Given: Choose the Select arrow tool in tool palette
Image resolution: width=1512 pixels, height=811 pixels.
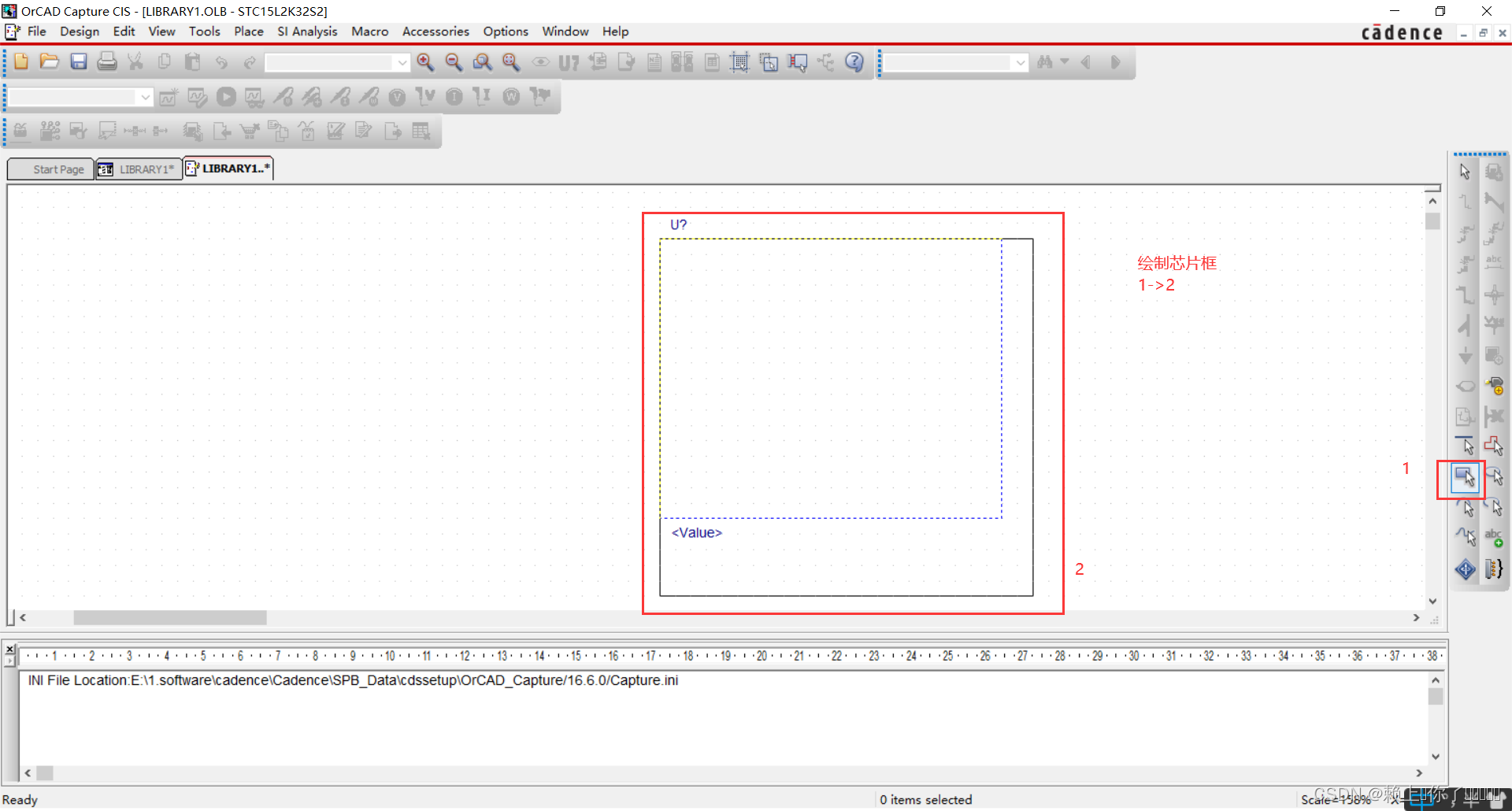Looking at the screenshot, I should click(1465, 172).
